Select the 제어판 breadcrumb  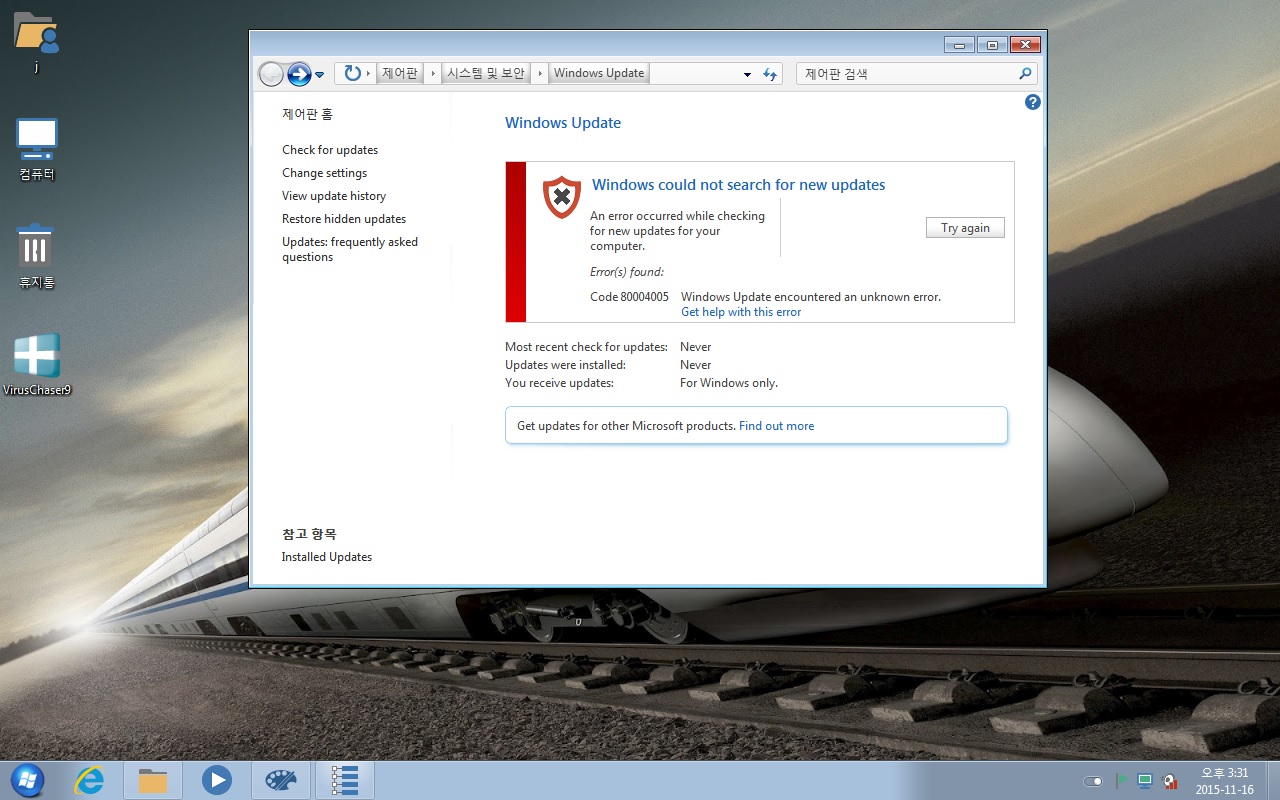(x=400, y=73)
